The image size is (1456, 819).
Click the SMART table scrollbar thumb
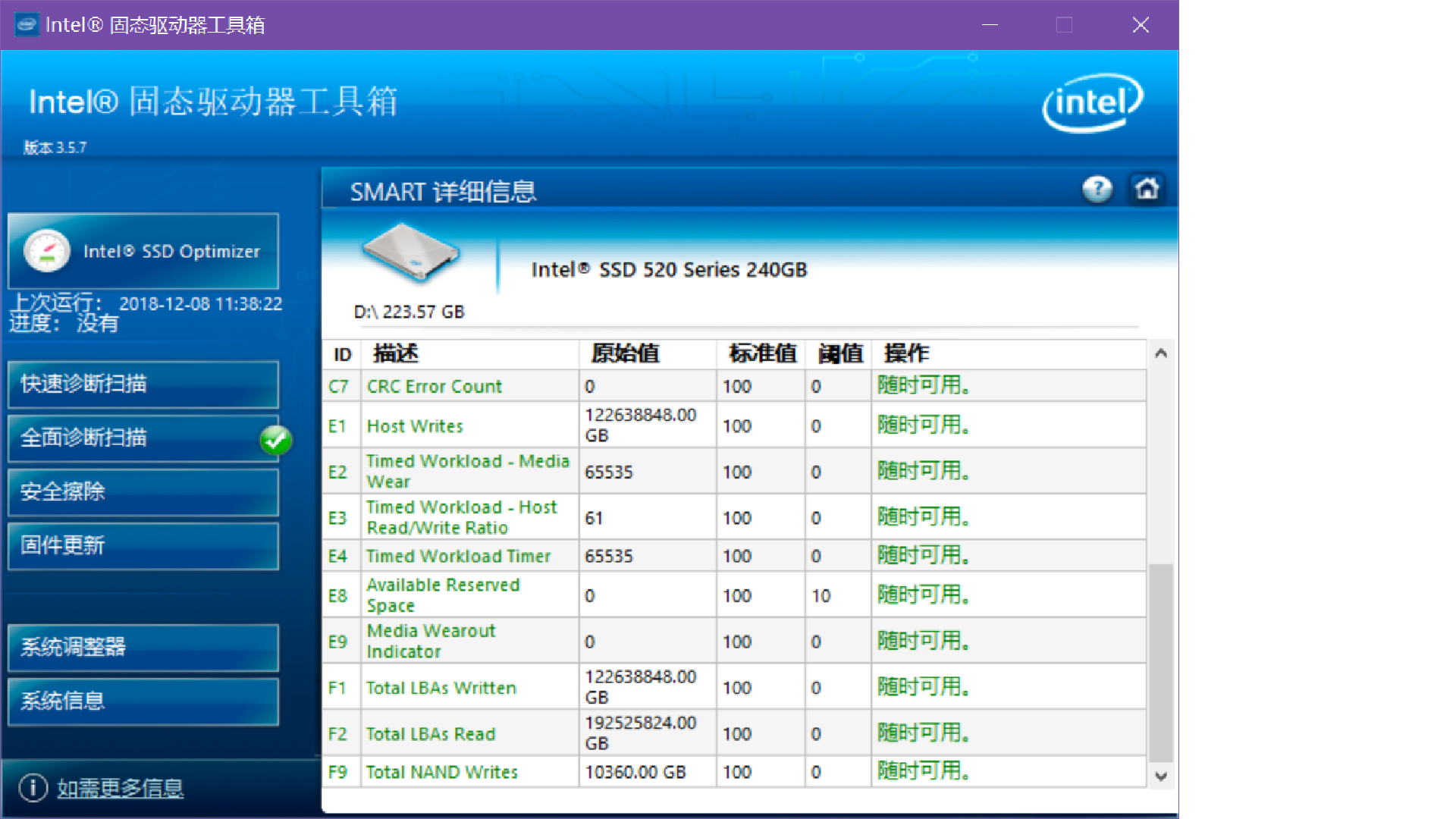pyautogui.click(x=1160, y=663)
